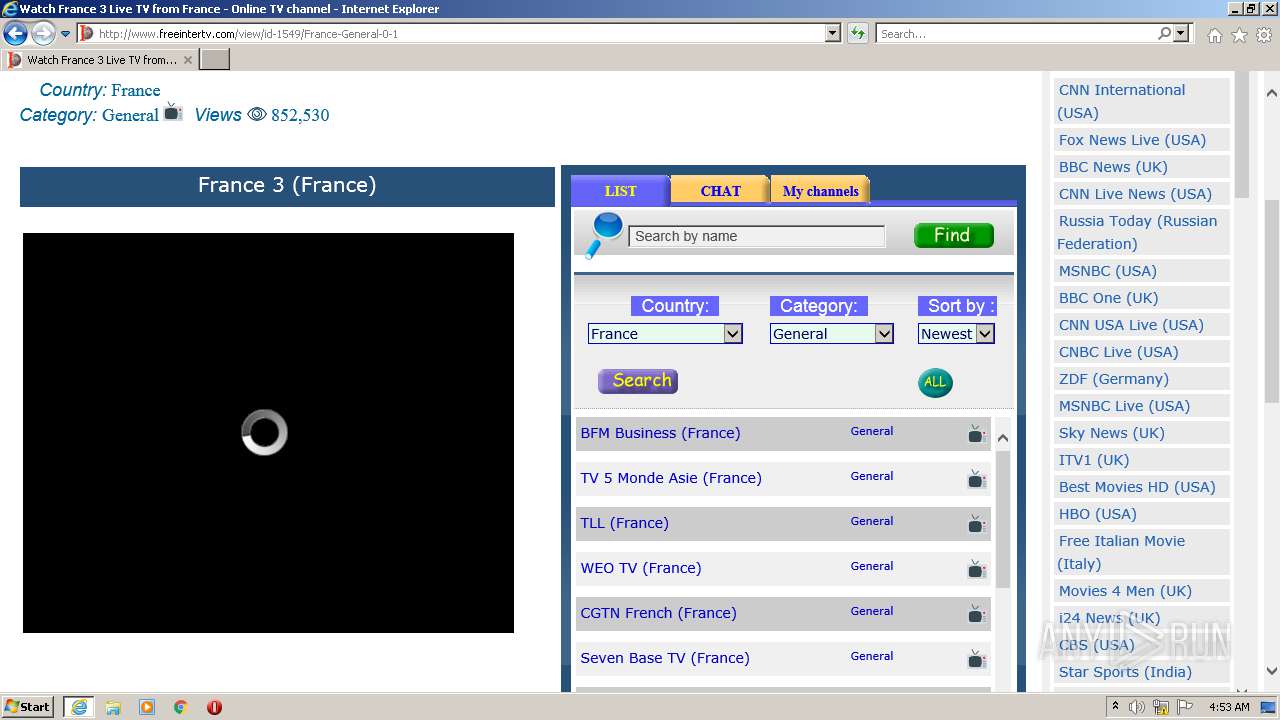The height and width of the screenshot is (720, 1280).
Task: Show hidden tray icons arrow
Action: [1116, 706]
